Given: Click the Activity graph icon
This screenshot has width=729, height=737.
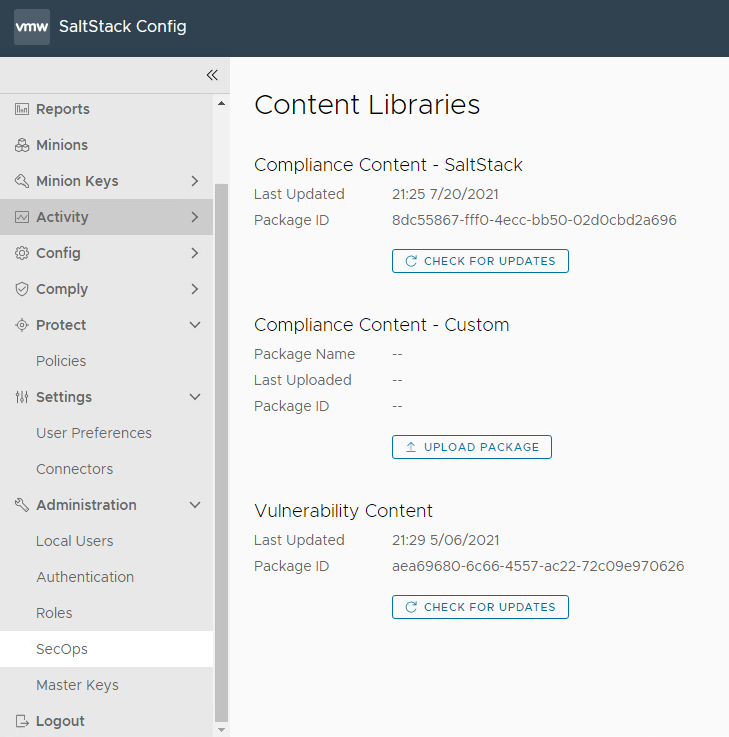Looking at the screenshot, I should pos(22,217).
